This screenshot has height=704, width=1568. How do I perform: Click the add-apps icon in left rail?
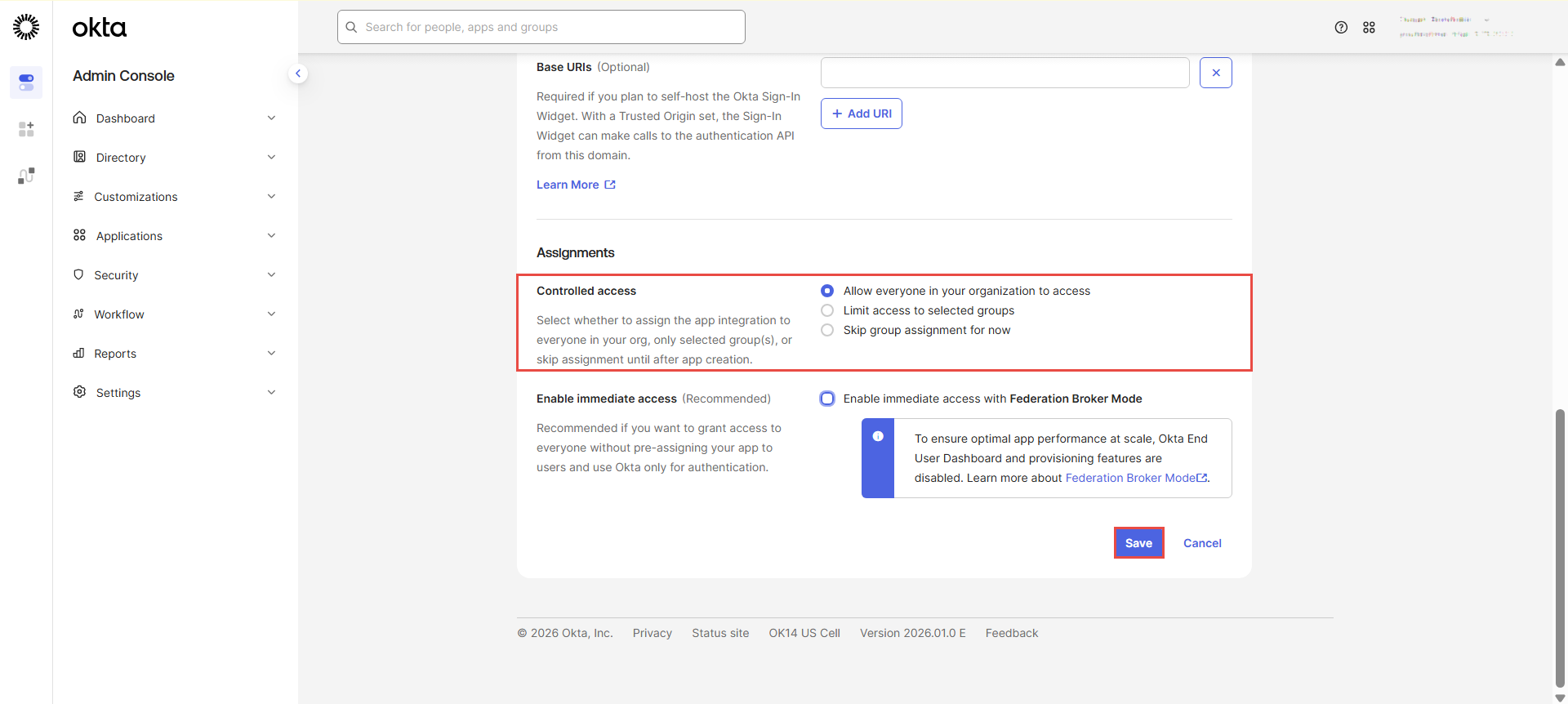(26, 129)
